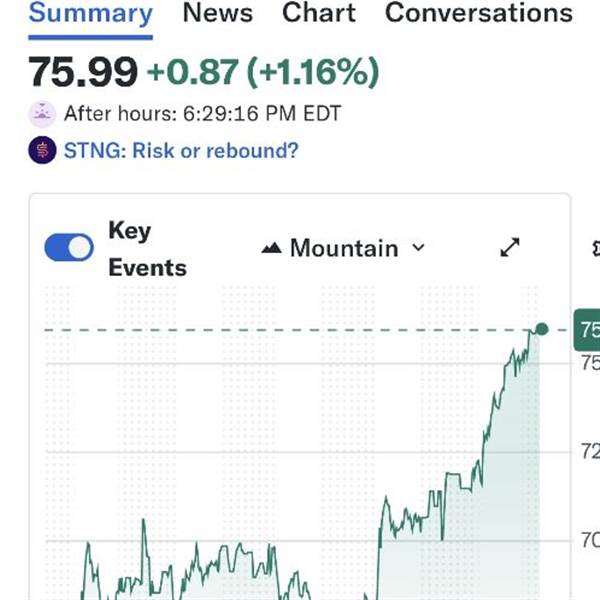Switch to the News tab
This screenshot has height=600, width=600.
[x=218, y=13]
